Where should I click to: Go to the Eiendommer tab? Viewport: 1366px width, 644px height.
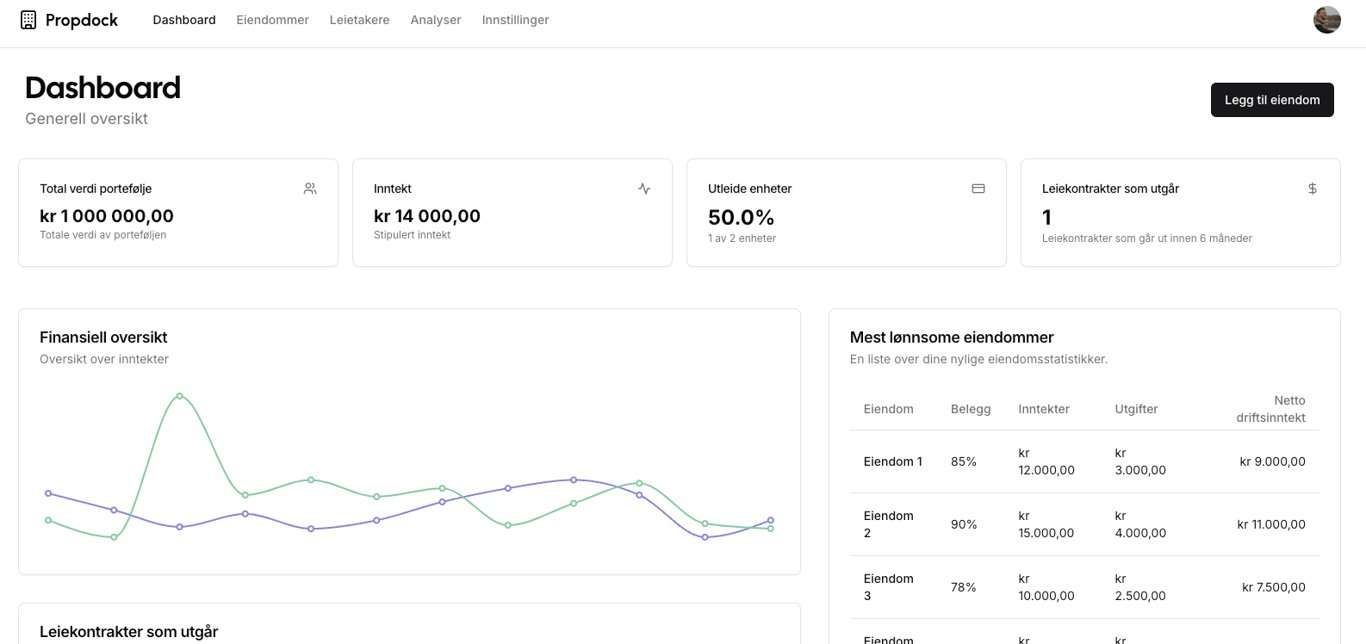[272, 20]
